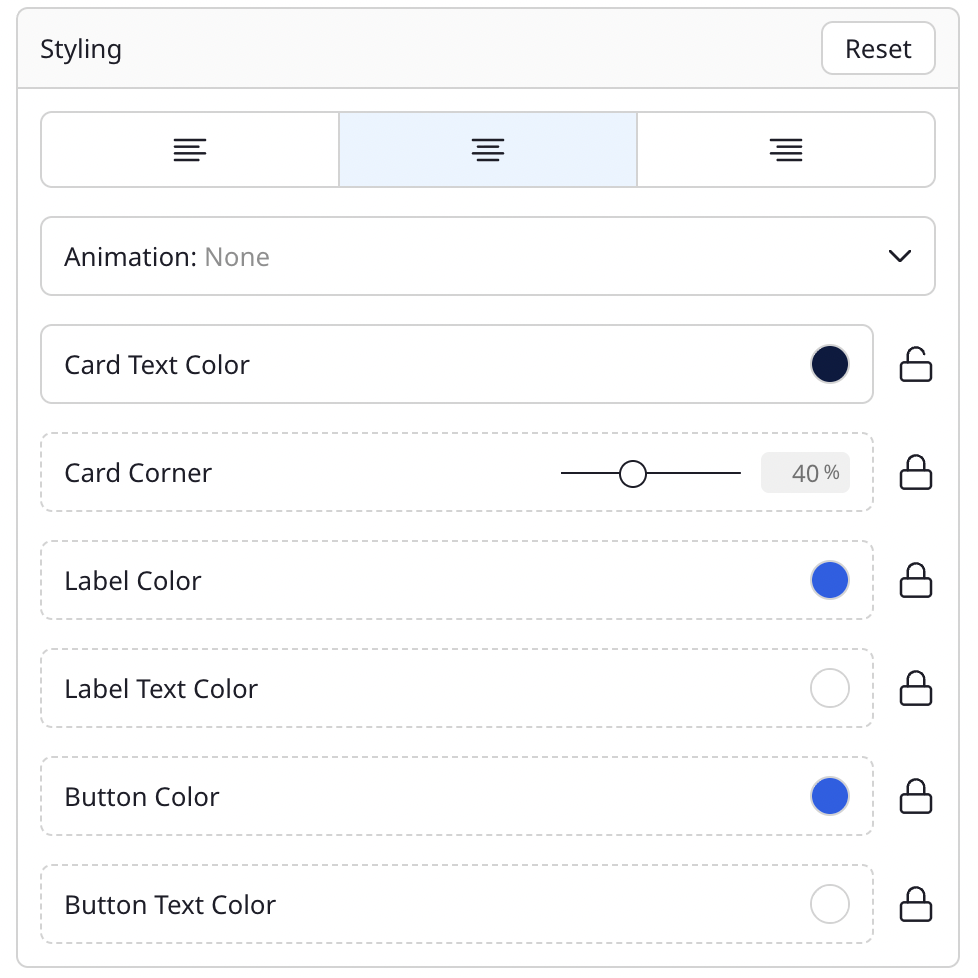Image resolution: width=978 pixels, height=978 pixels.
Task: Click the Styling panel header
Action: point(81,48)
